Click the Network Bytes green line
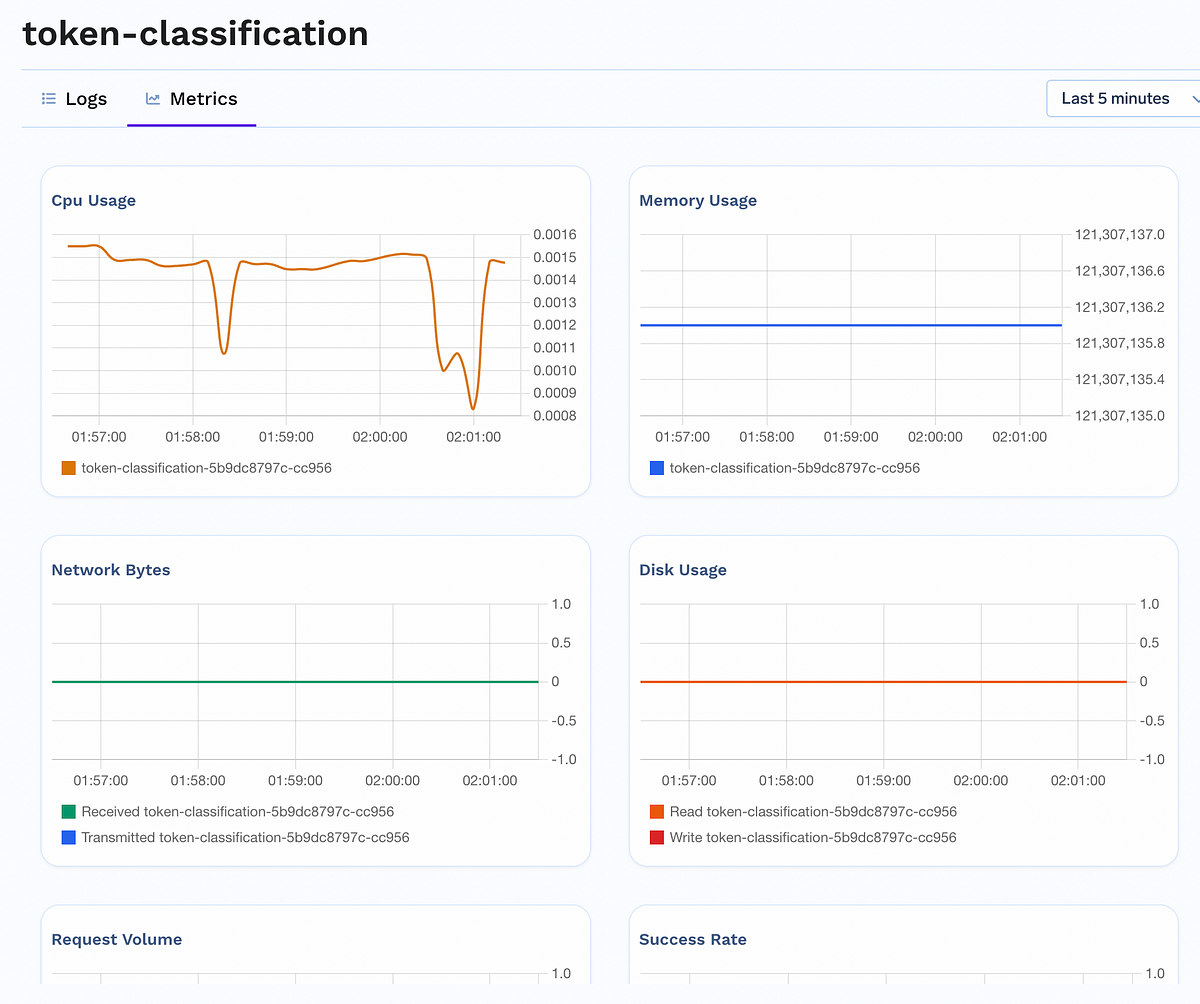The width and height of the screenshot is (1200, 1004). click(295, 682)
